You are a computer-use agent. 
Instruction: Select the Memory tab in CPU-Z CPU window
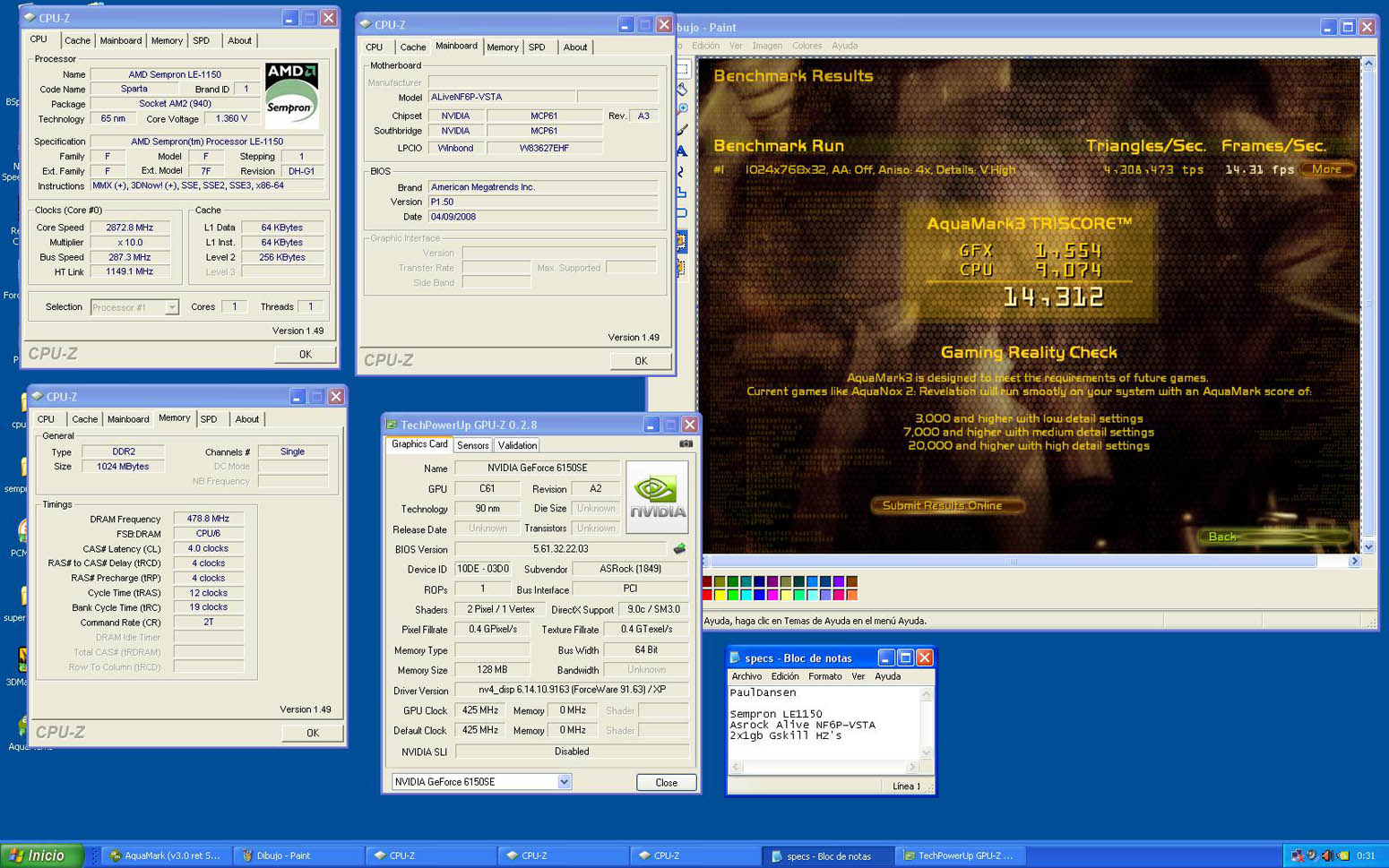pos(167,40)
